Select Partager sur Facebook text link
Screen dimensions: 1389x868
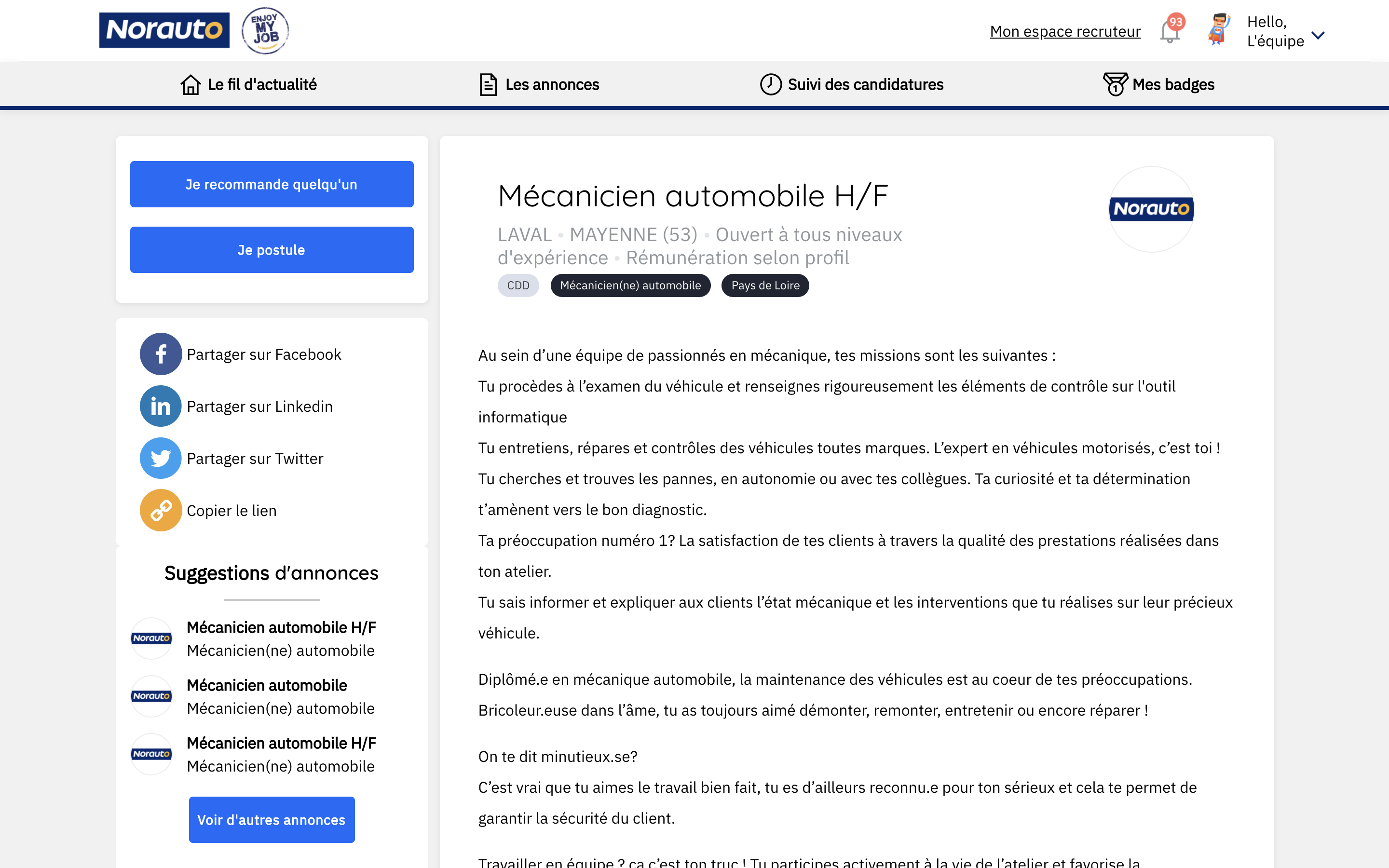(x=264, y=354)
